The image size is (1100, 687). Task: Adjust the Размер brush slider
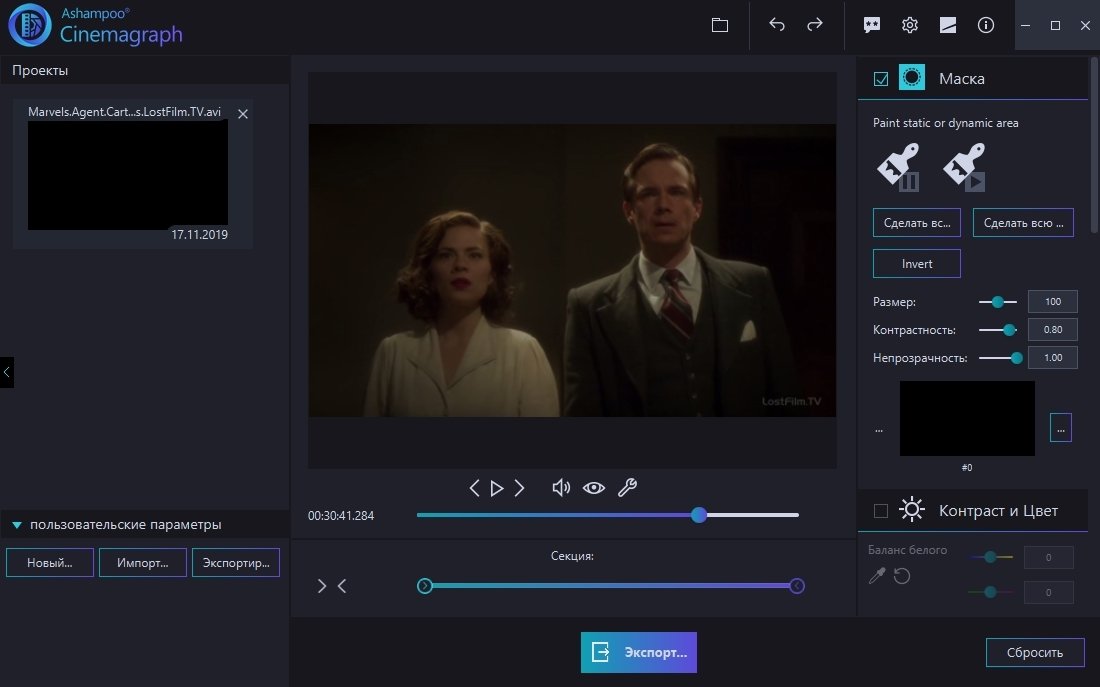pyautogui.click(x=998, y=302)
